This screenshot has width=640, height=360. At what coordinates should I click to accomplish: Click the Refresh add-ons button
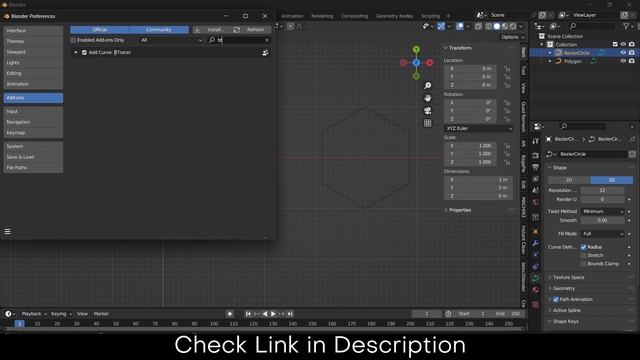tap(251, 30)
